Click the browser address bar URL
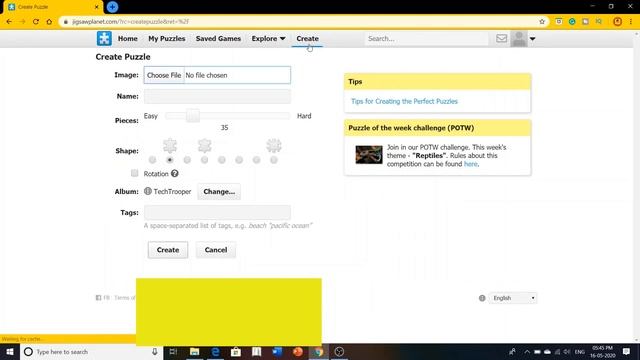 pyautogui.click(x=131, y=22)
